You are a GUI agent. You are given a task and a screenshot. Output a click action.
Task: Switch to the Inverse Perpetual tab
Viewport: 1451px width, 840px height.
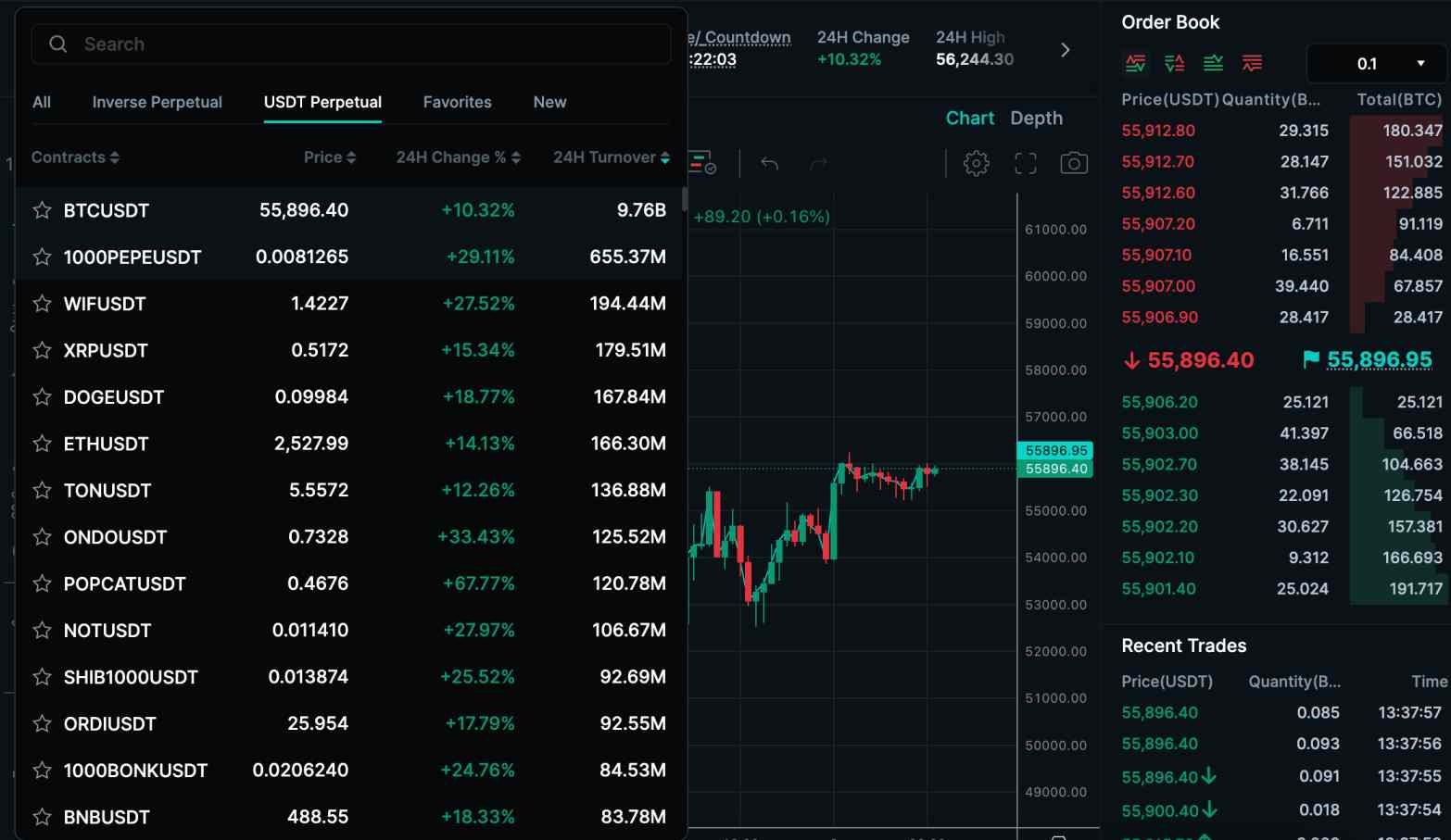(x=157, y=102)
